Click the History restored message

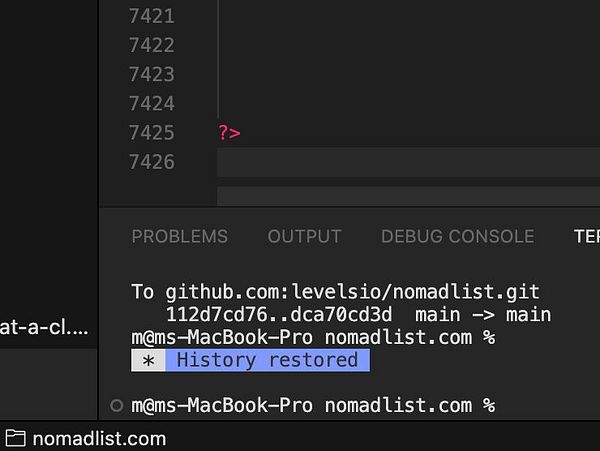pyautogui.click(x=267, y=360)
